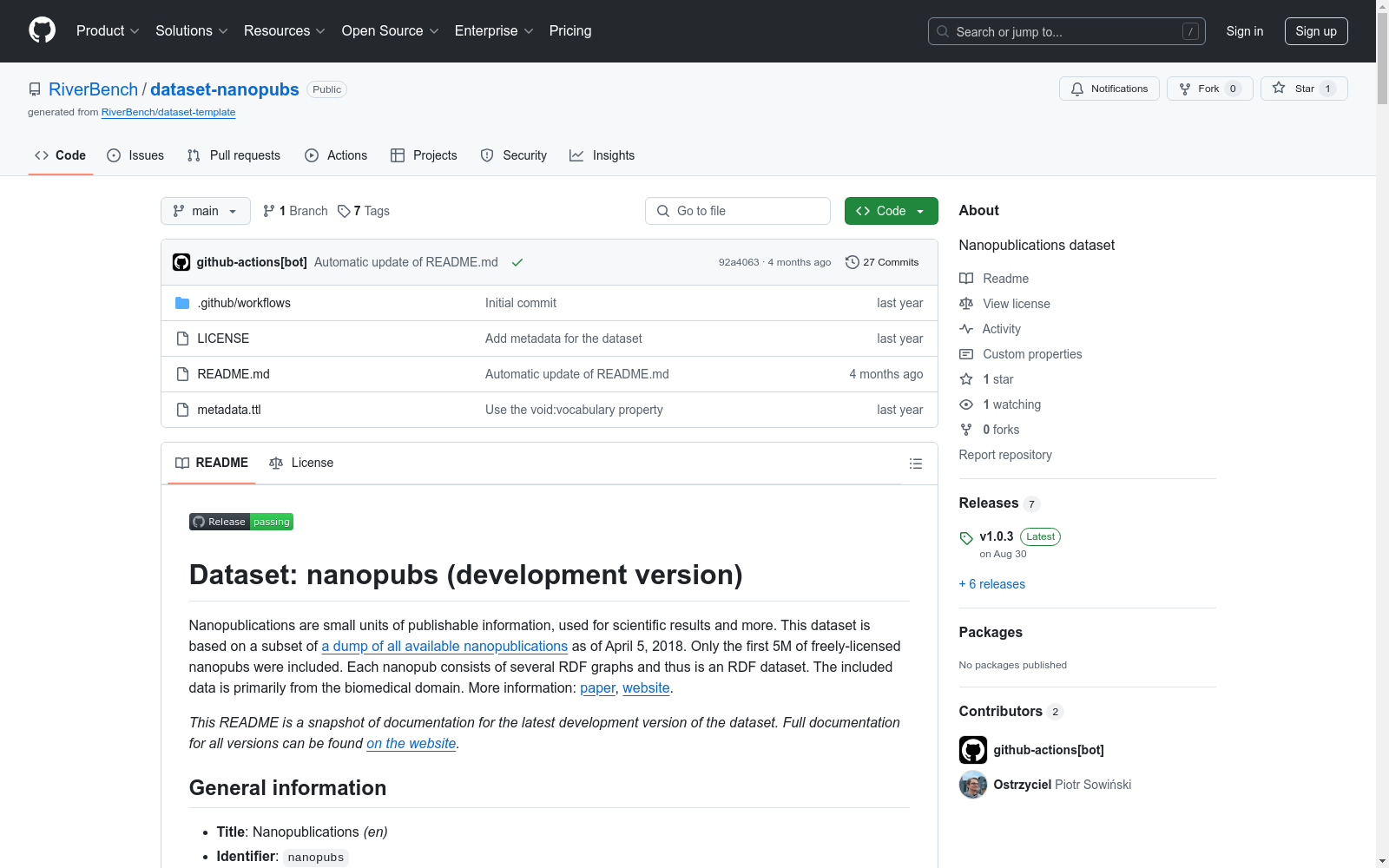
Task: Click the file icon next to LICENSE
Action: pos(182,339)
